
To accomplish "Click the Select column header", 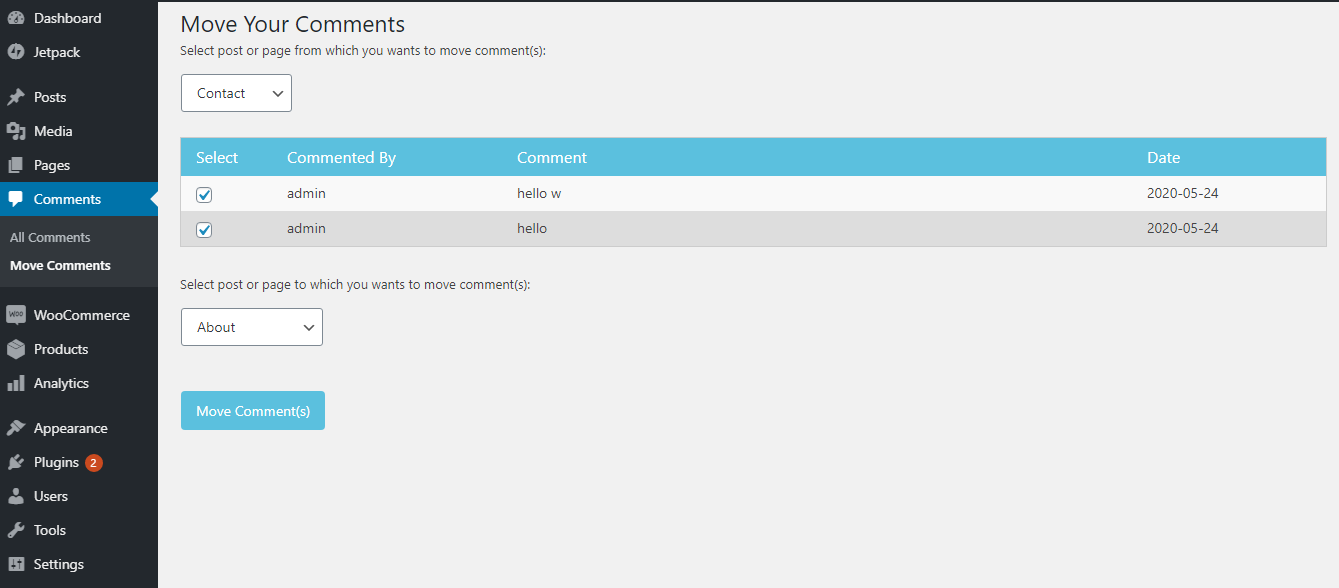I will point(217,158).
